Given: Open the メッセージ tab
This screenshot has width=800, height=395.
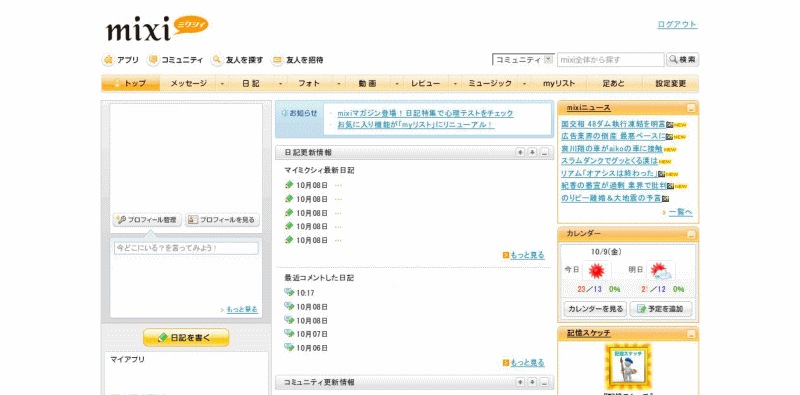Looking at the screenshot, I should pyautogui.click(x=189, y=84).
